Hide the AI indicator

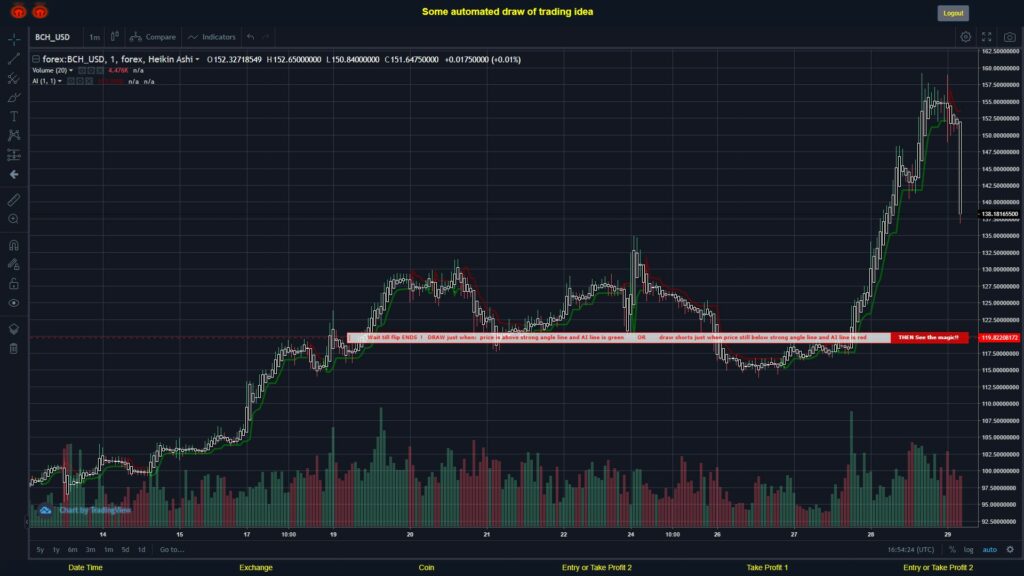coord(71,81)
